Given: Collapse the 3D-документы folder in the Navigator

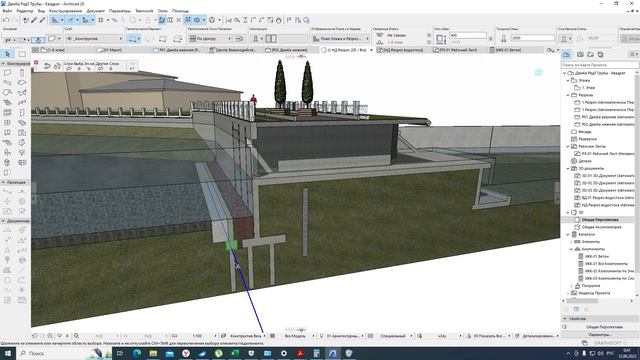Looking at the screenshot, I should point(568,169).
